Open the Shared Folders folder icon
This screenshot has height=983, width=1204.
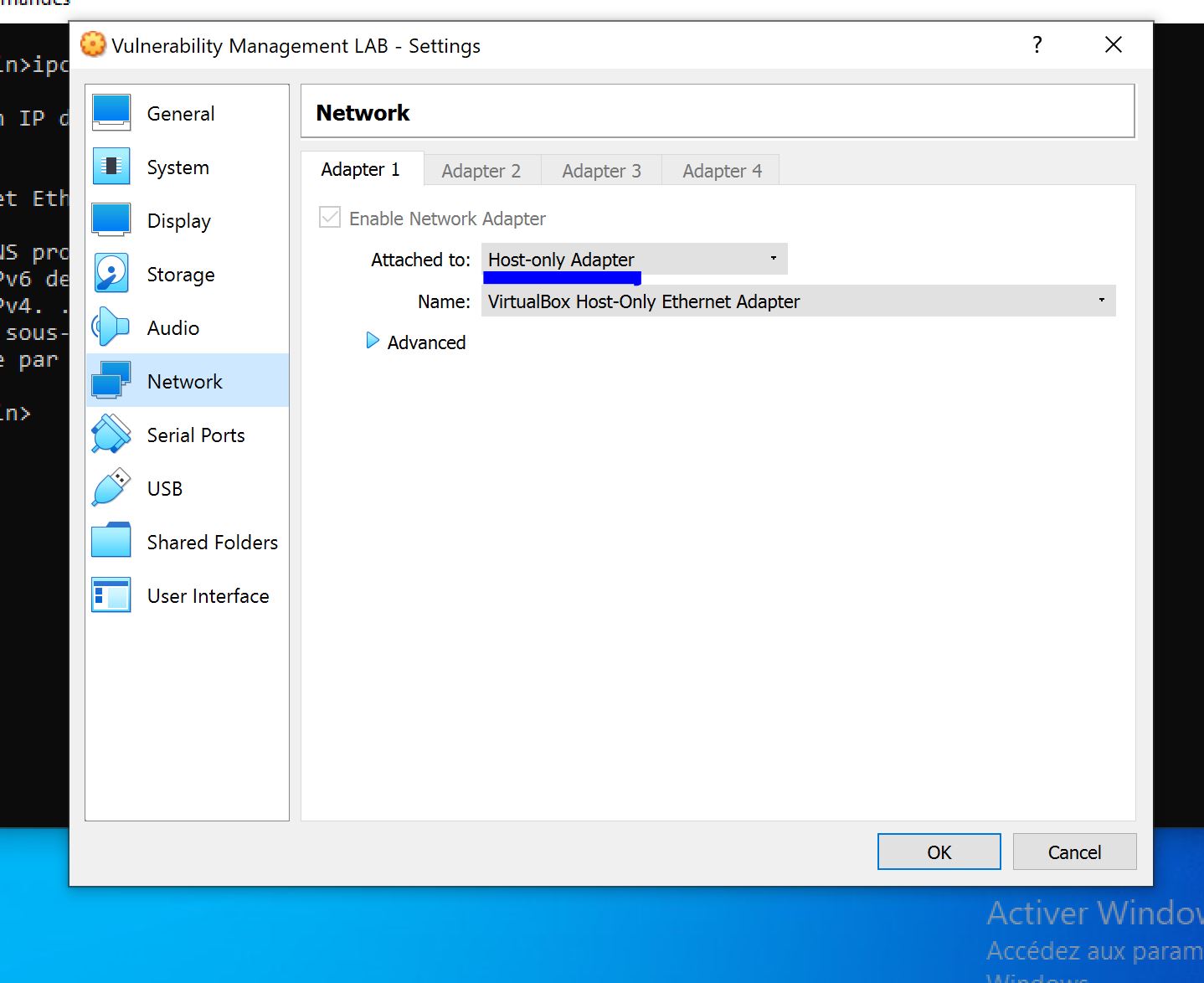coord(111,542)
